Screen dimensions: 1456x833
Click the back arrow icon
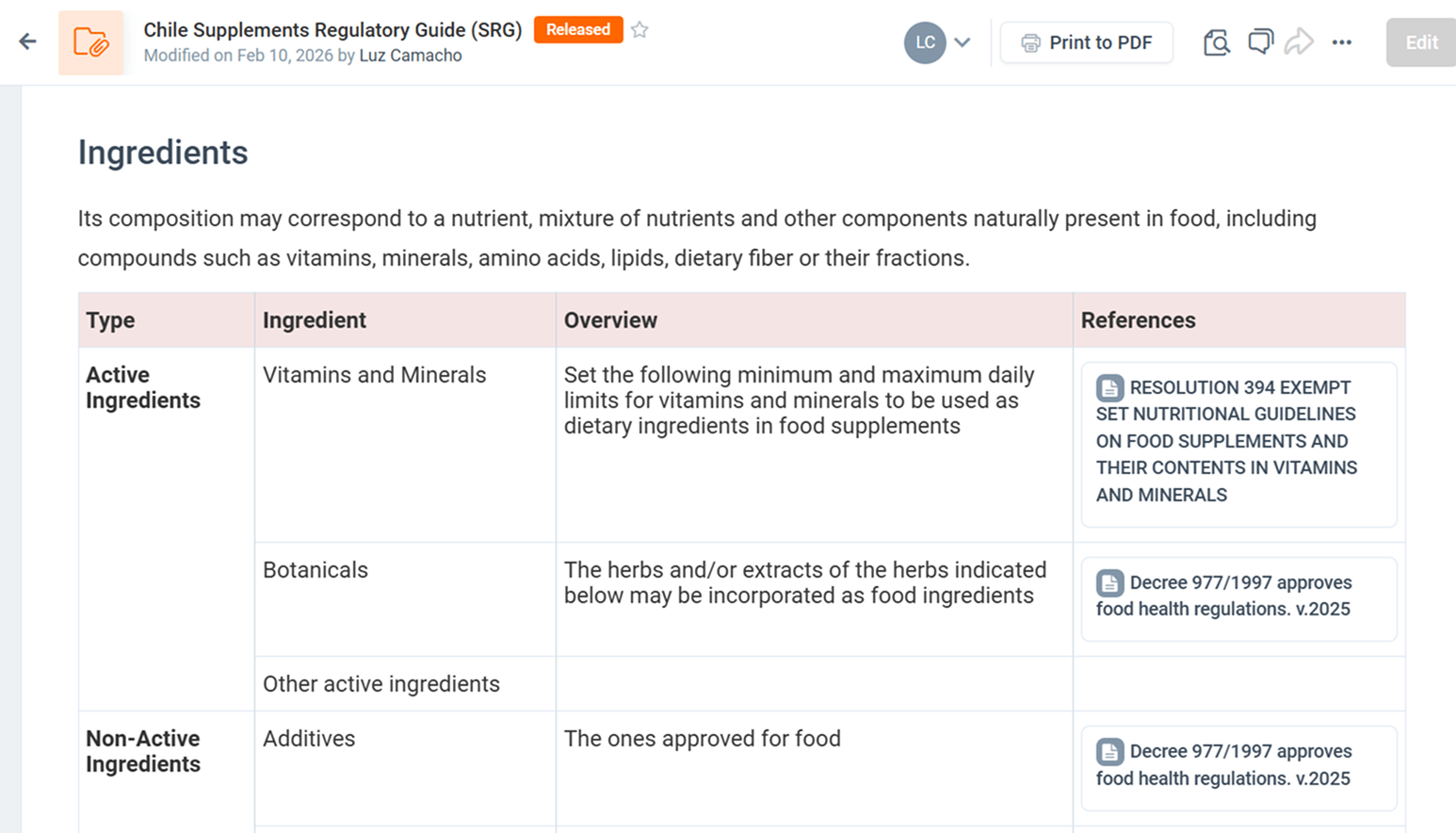tap(27, 41)
